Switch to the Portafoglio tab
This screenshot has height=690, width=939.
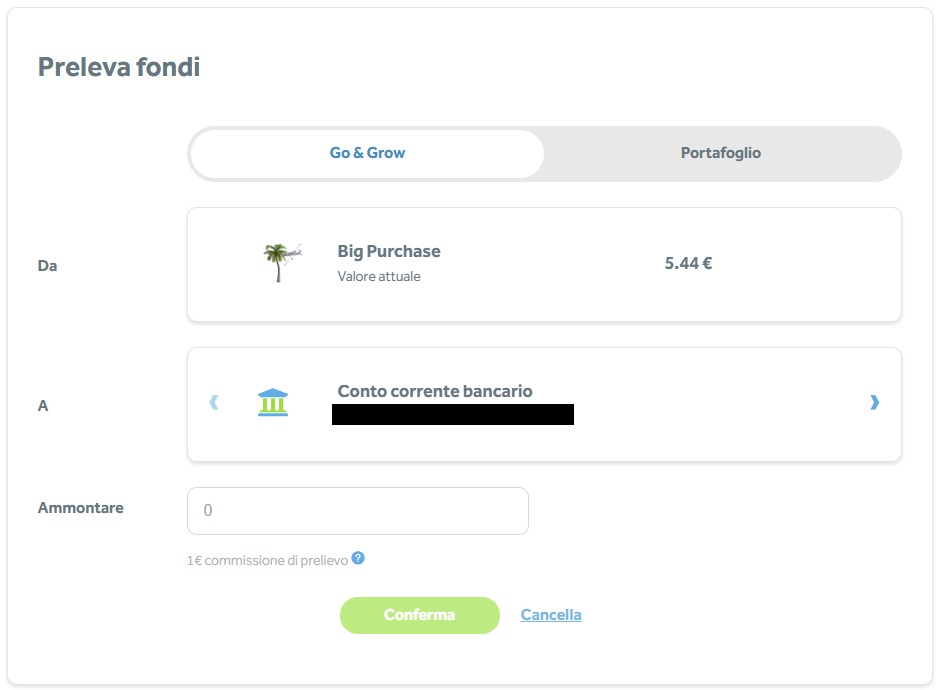pos(720,153)
